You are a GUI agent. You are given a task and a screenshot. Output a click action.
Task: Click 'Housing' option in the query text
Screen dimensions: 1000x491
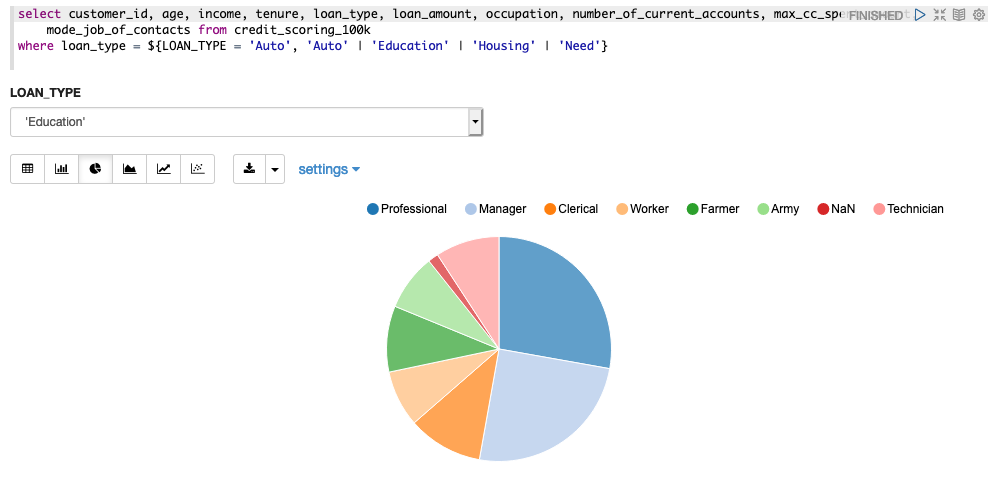pos(503,46)
